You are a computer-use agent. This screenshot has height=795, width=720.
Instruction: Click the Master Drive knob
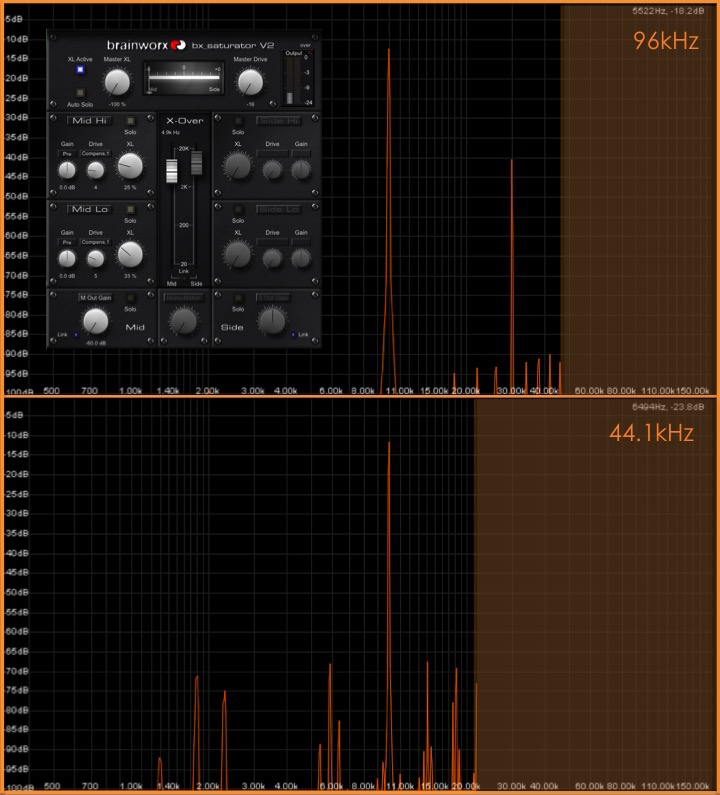250,82
